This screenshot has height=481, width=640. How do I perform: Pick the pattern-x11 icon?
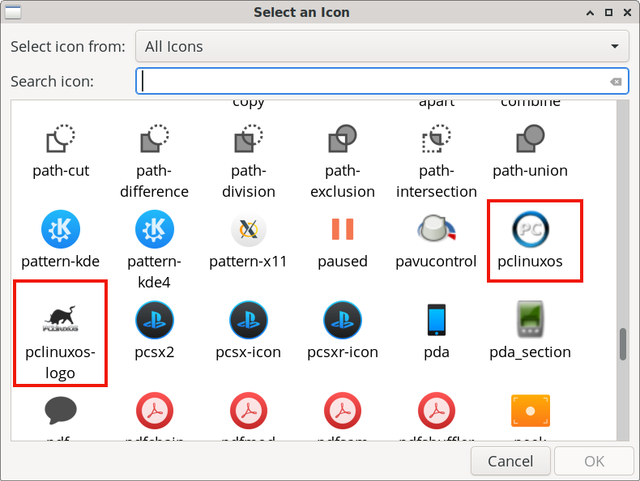tap(248, 229)
